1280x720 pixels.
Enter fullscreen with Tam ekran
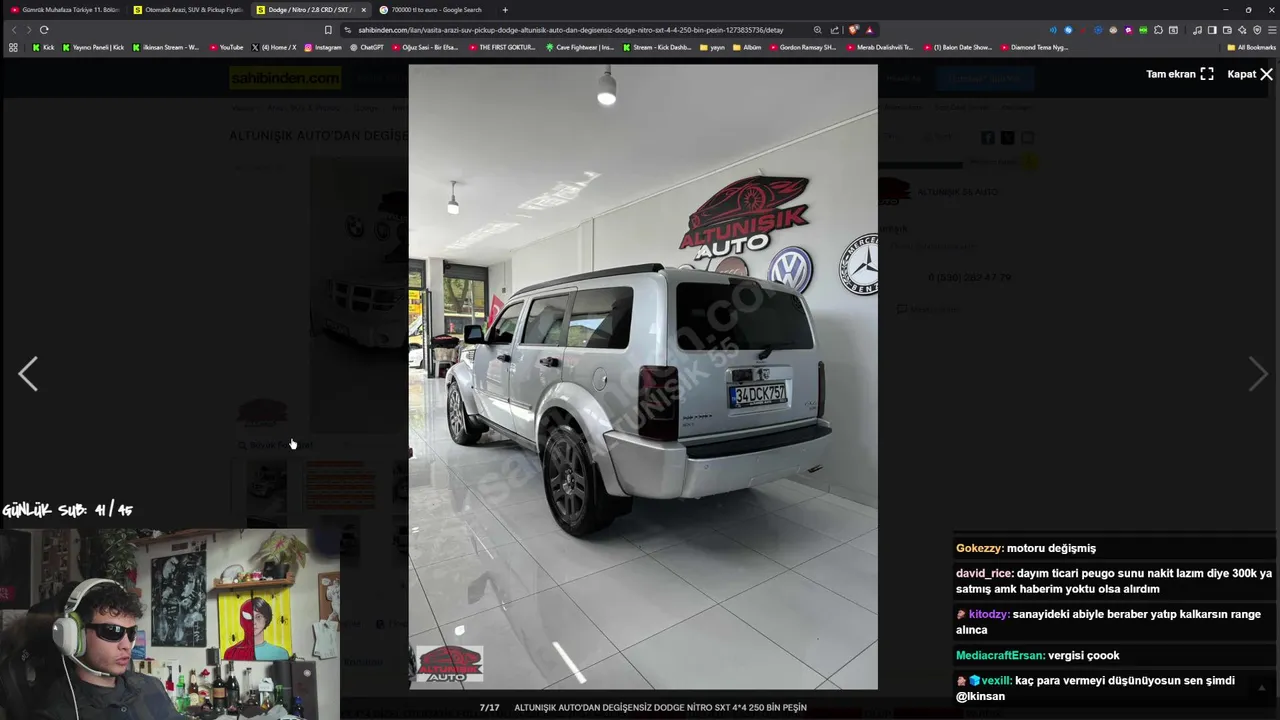coord(1180,74)
